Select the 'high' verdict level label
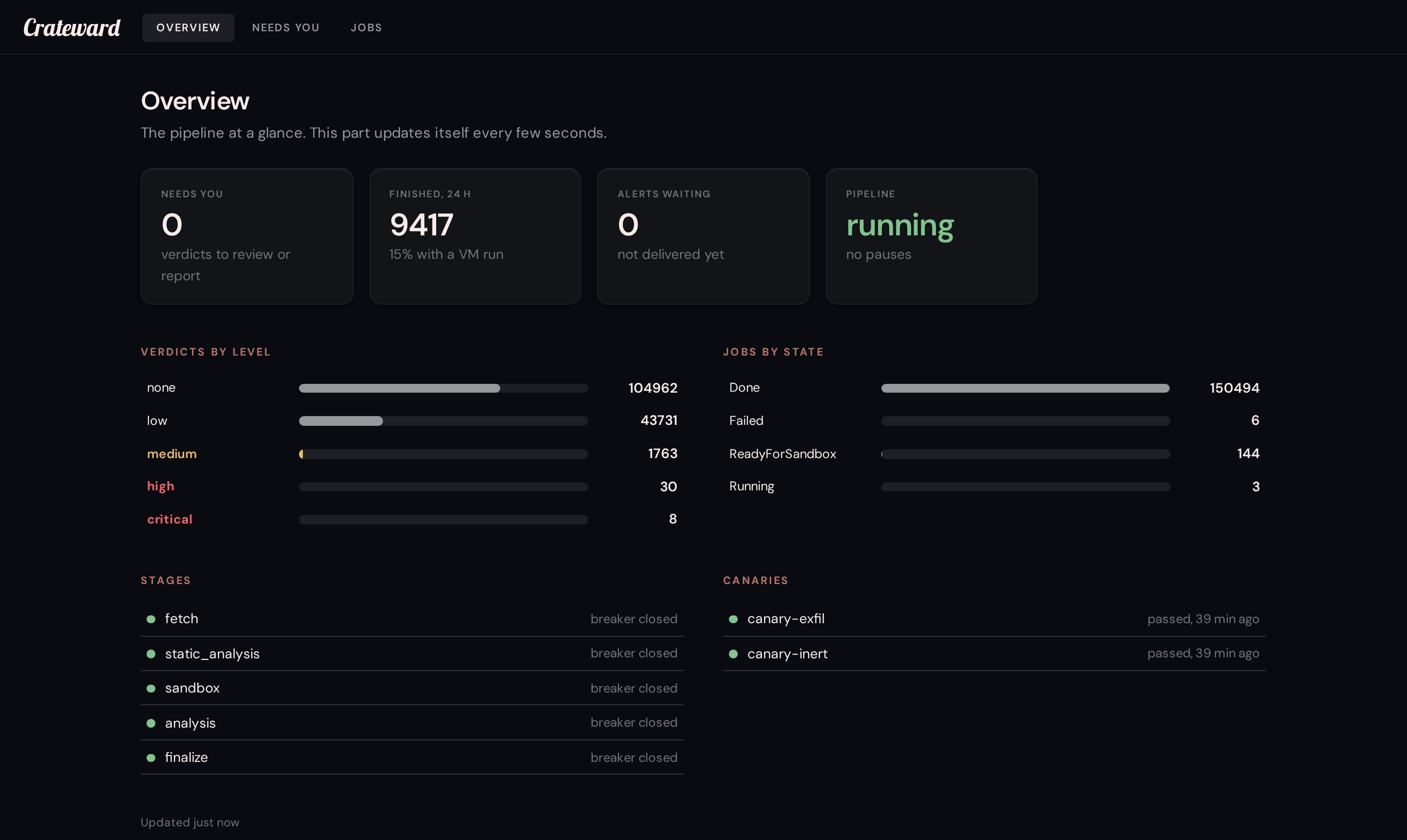 [x=160, y=486]
